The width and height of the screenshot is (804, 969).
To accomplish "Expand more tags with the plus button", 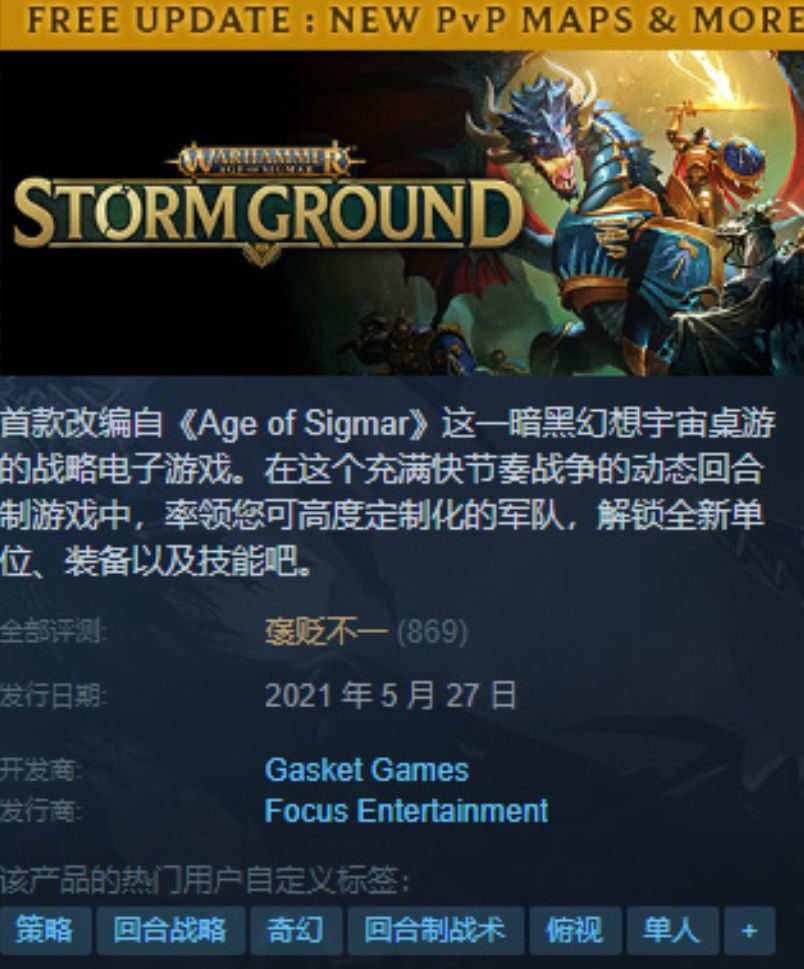I will 749,930.
